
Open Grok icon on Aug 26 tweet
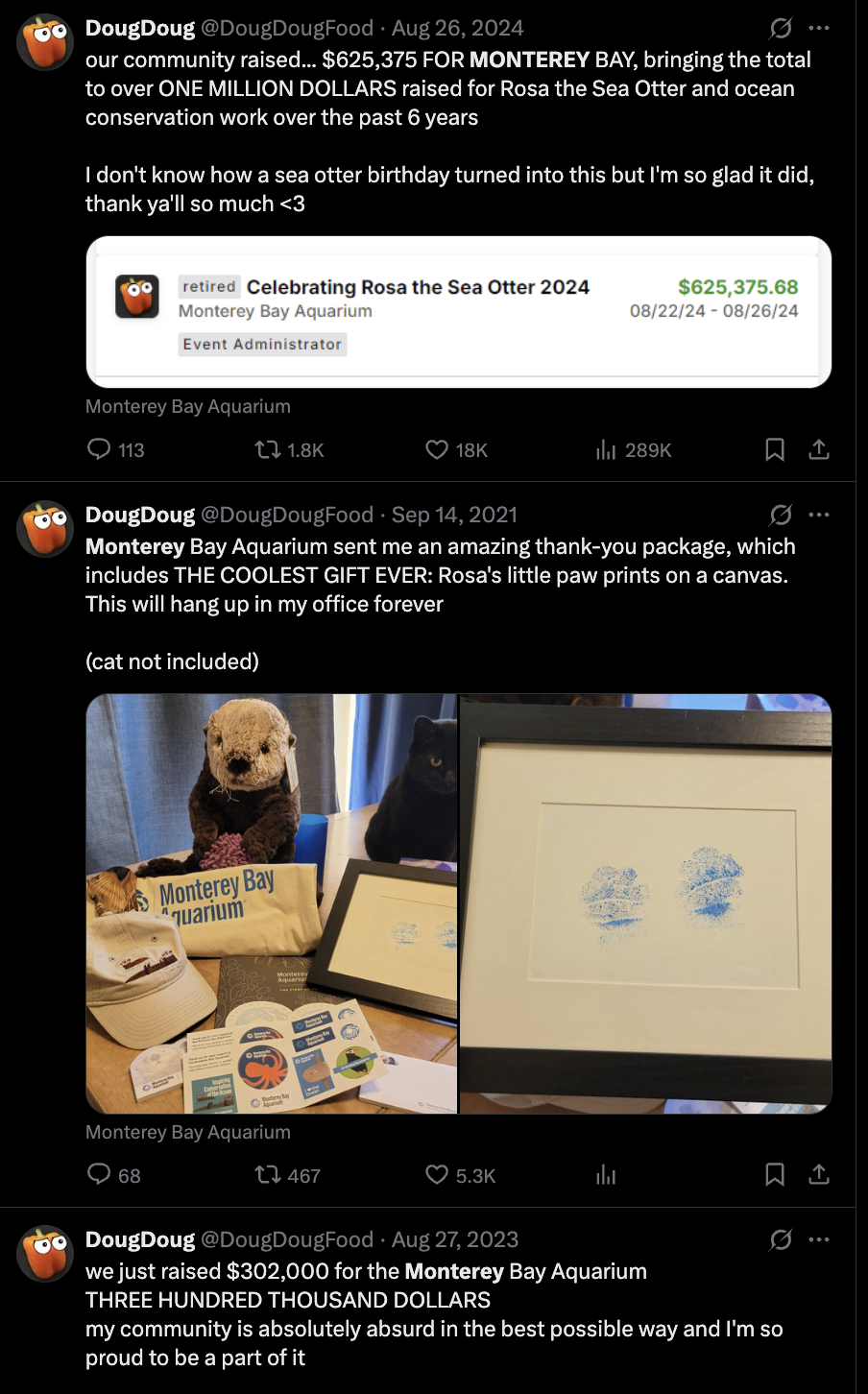[x=781, y=28]
